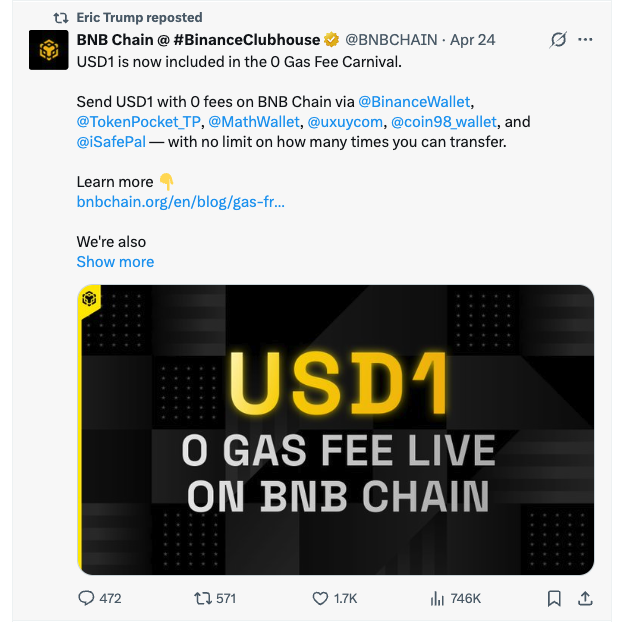This screenshot has height=622, width=633.
Task: Click the Grok explain icon
Action: [x=558, y=40]
